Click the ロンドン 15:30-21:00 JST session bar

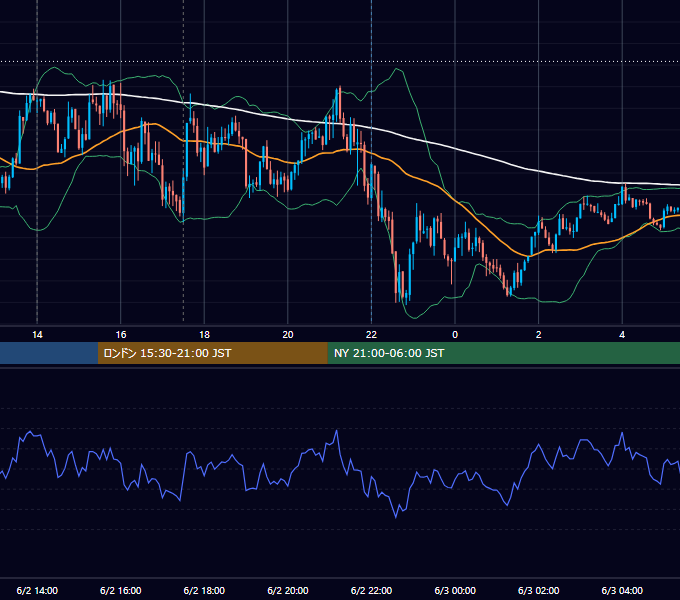[212, 353]
